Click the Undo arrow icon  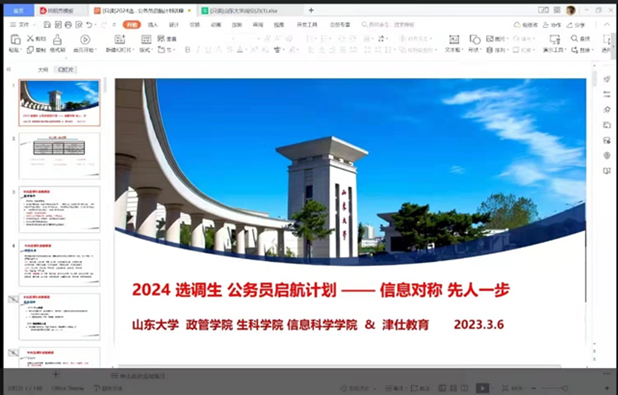tap(89, 25)
